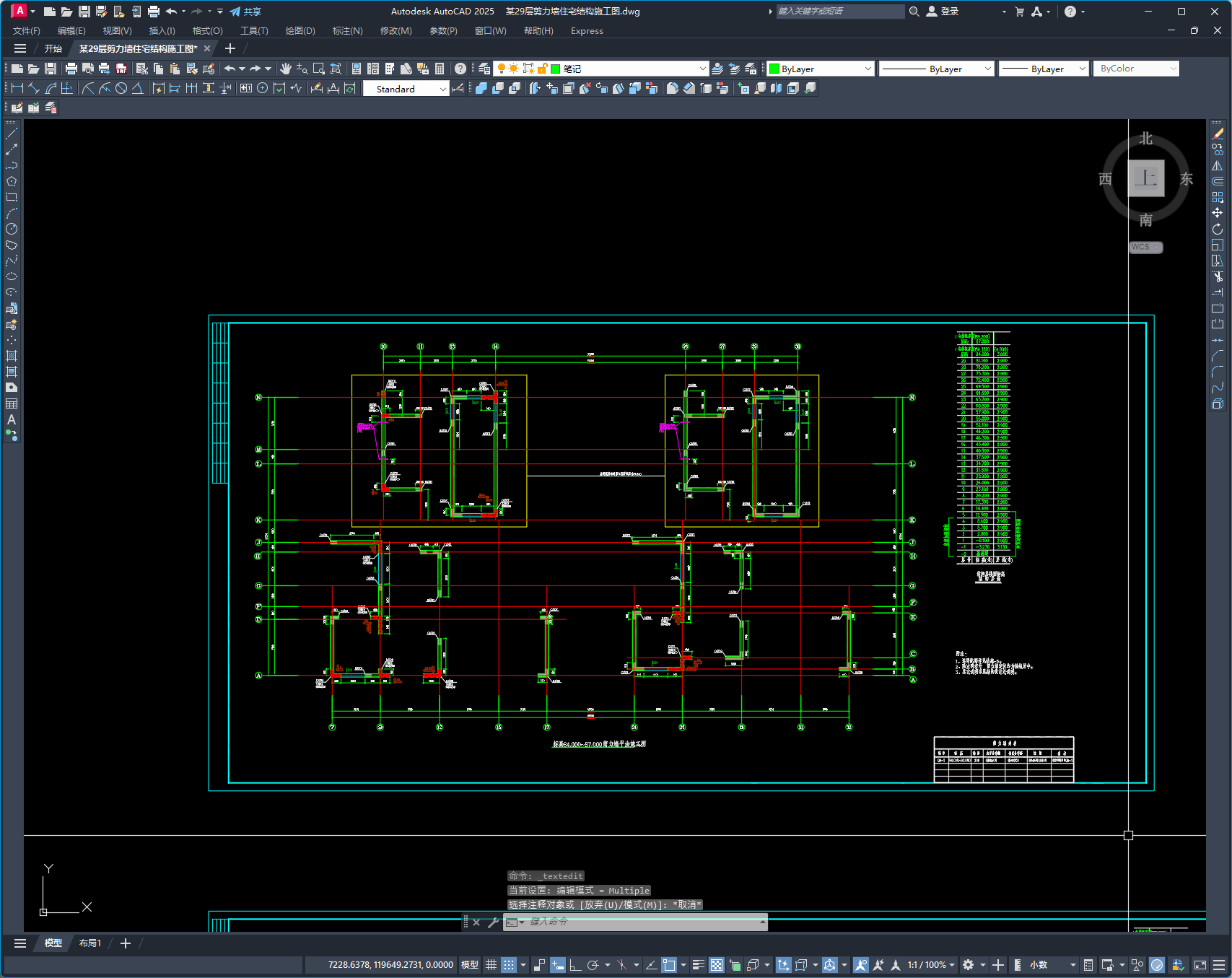This screenshot has height=978, width=1232.
Task: Select the Circle drawing tool
Action: [12, 229]
